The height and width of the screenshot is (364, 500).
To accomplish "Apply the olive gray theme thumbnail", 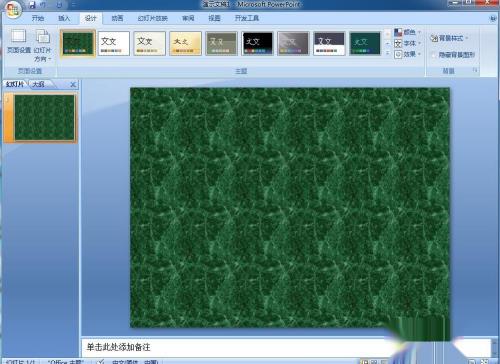I will click(222, 43).
